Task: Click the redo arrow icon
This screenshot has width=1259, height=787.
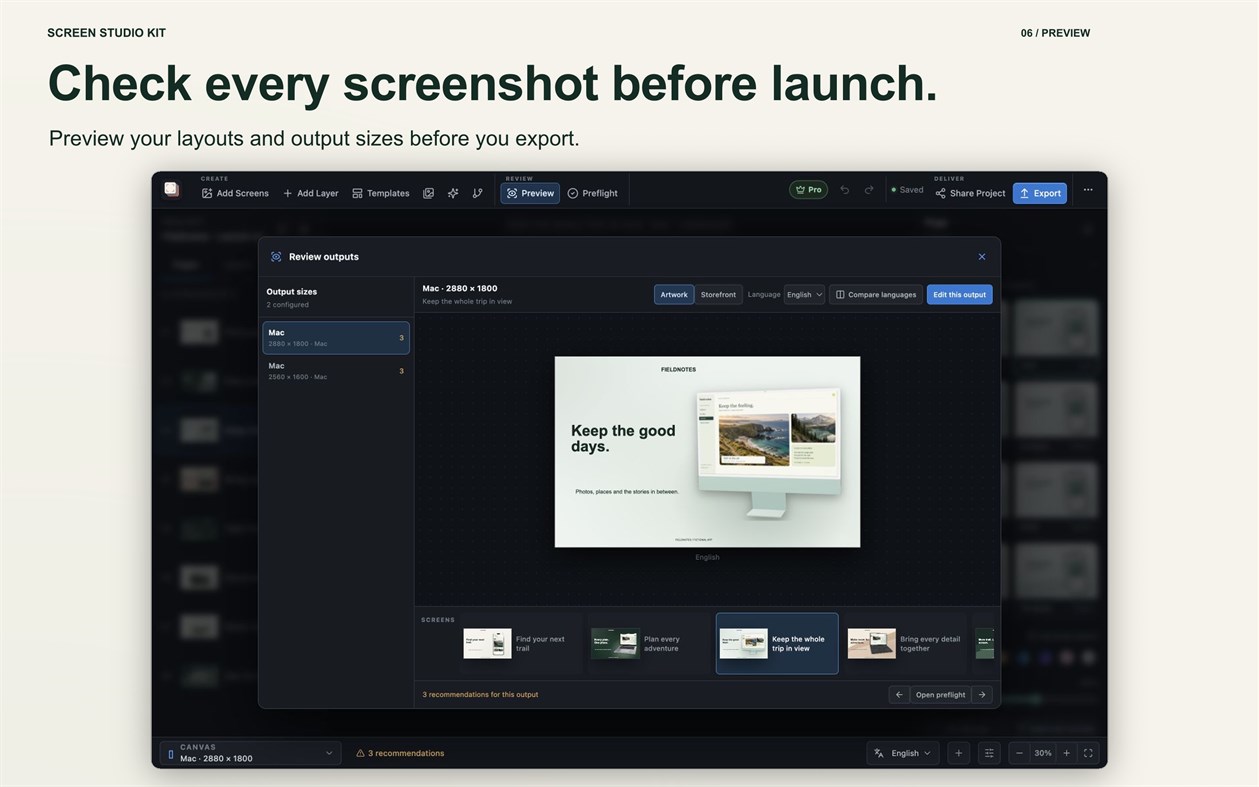Action: click(869, 190)
